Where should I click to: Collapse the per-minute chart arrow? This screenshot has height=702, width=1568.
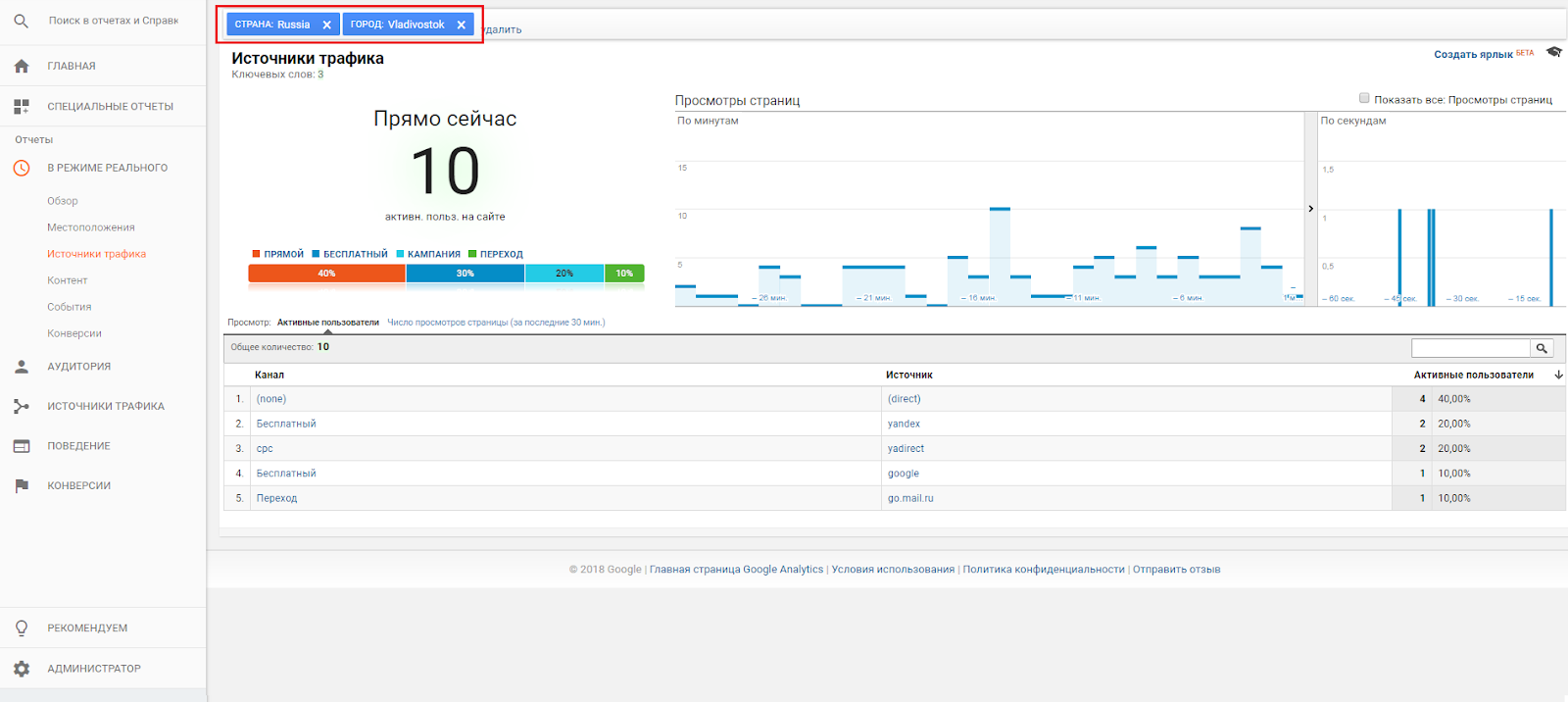click(x=1310, y=209)
